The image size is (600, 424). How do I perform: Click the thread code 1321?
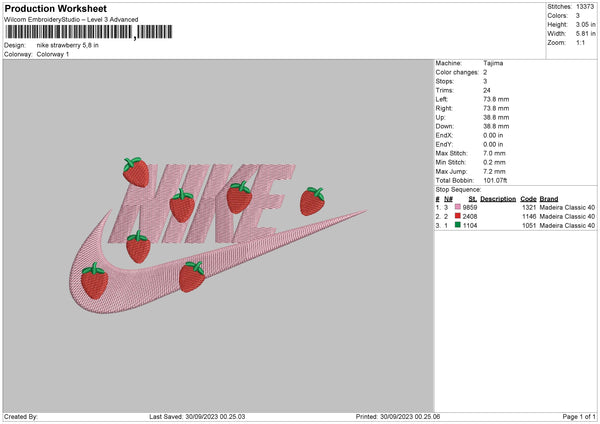529,207
